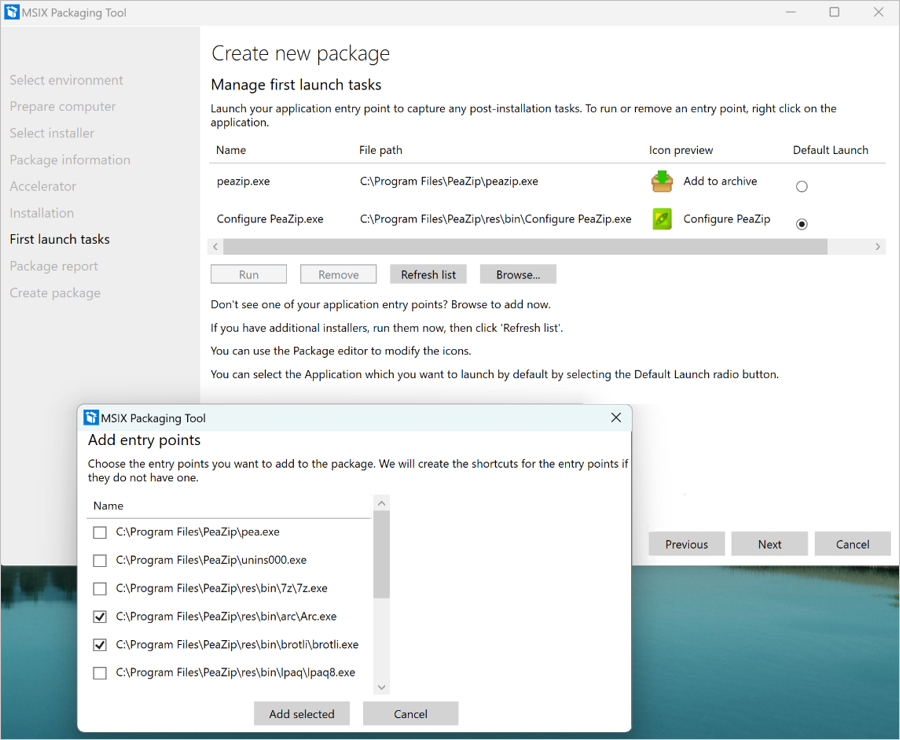900x740 pixels.
Task: Click Cancel in Add entry points dialog
Action: 410,714
